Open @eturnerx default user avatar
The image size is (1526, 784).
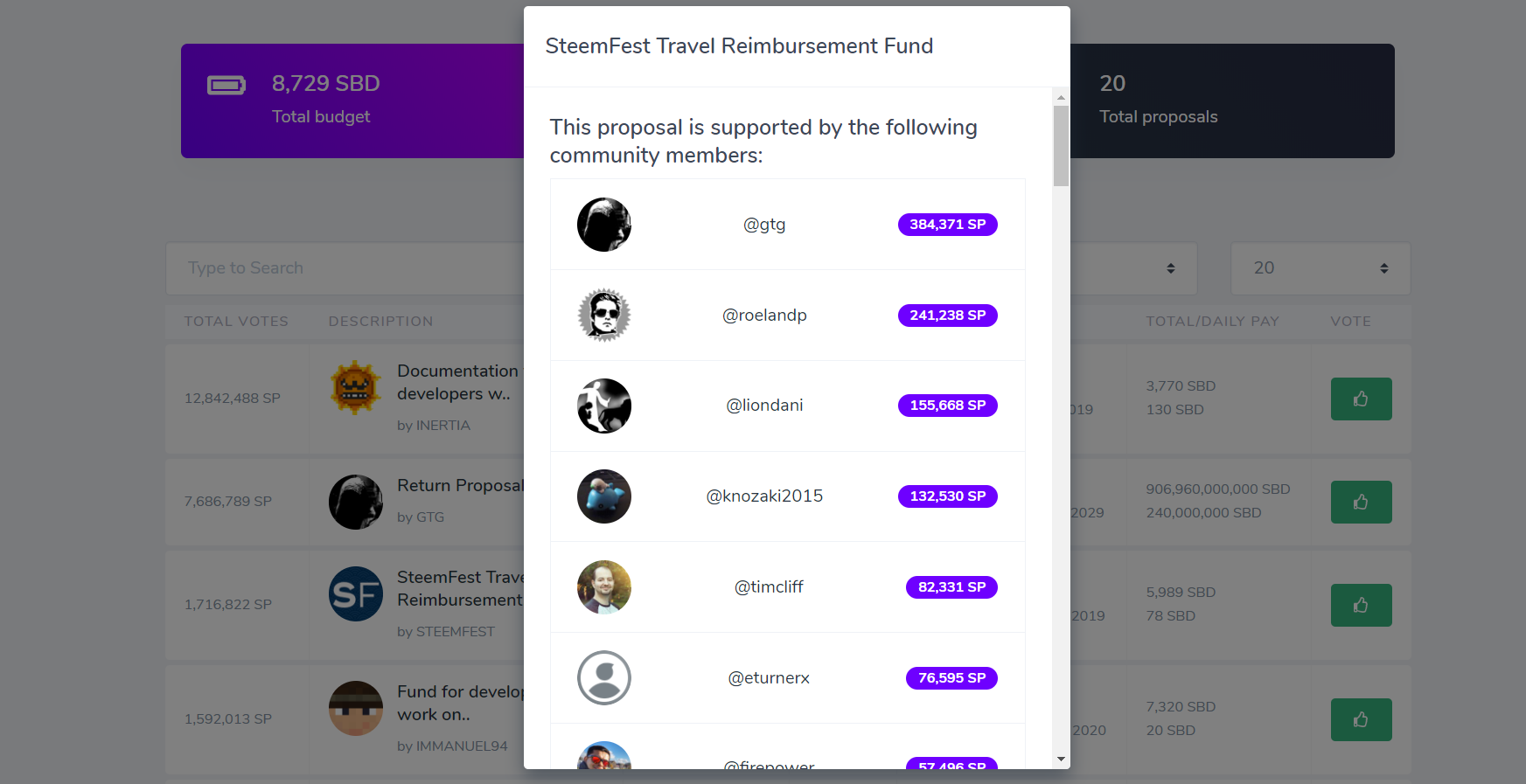(604, 677)
